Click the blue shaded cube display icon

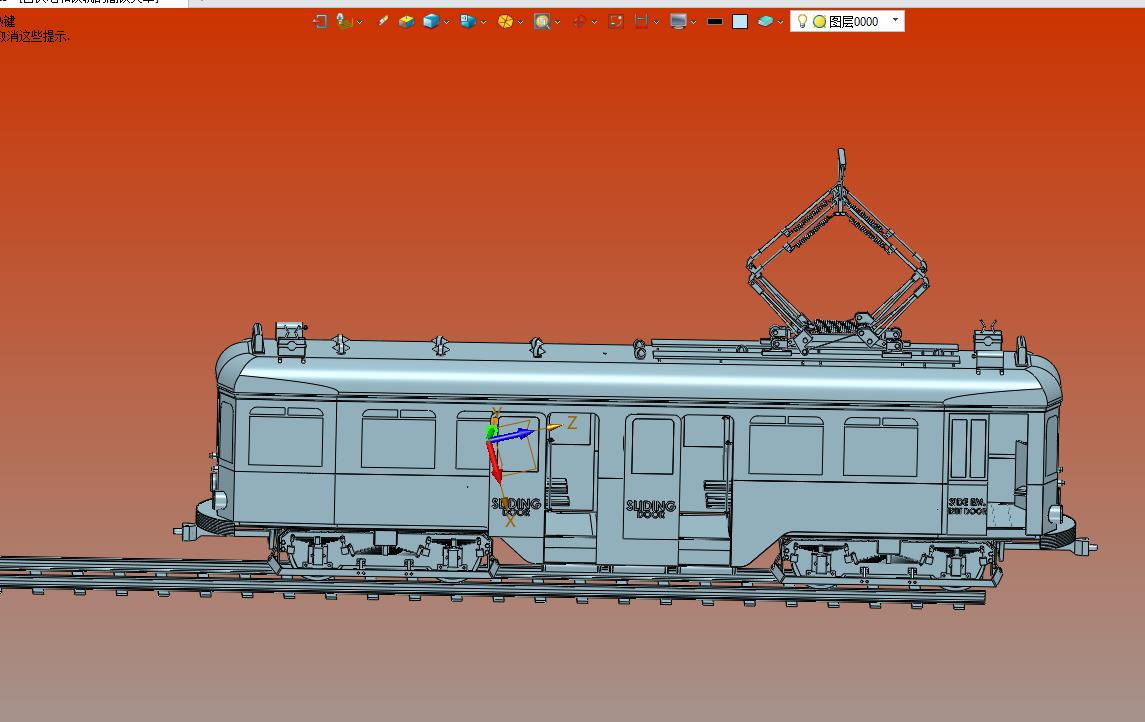pos(431,21)
